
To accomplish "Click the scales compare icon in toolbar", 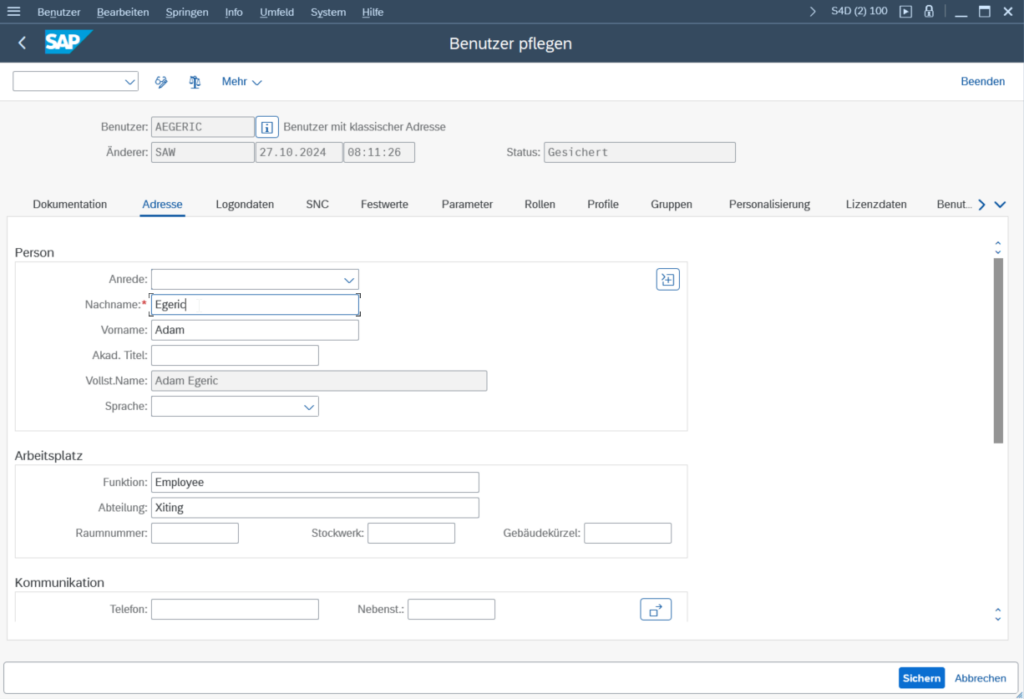I will click(x=195, y=82).
